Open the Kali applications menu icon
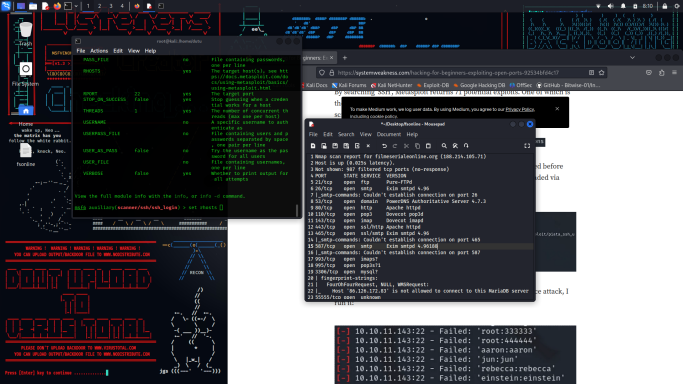The width and height of the screenshot is (683, 384). [x=6, y=6]
